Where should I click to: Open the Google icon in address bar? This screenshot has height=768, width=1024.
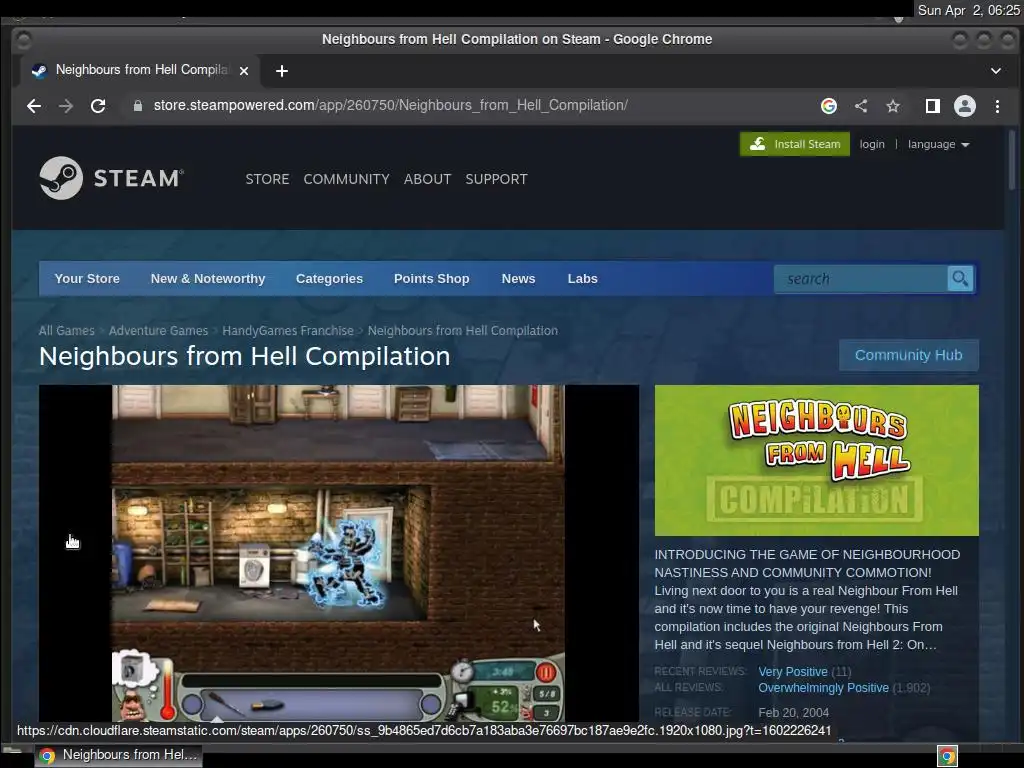pyautogui.click(x=829, y=106)
